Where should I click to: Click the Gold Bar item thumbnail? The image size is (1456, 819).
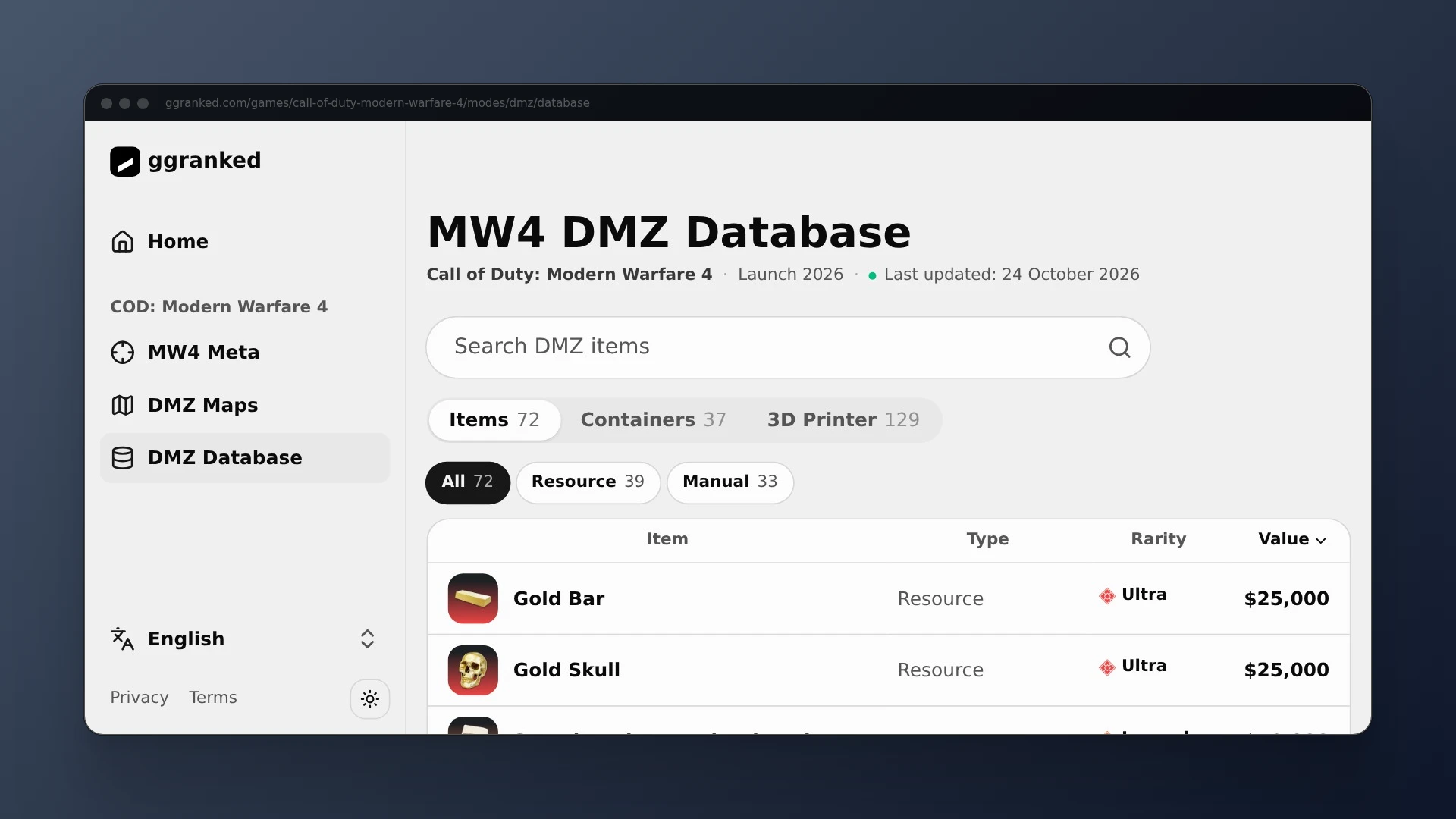click(x=473, y=598)
